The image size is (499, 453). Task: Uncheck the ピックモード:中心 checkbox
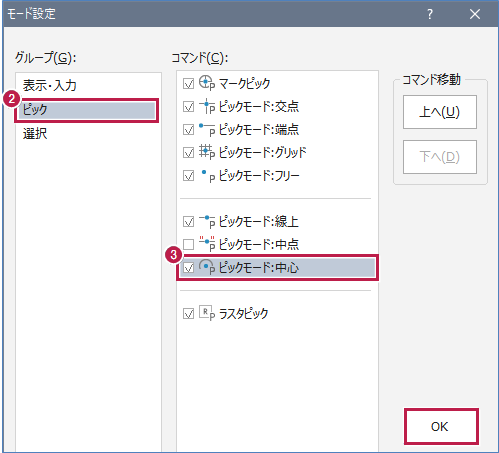coord(189,268)
